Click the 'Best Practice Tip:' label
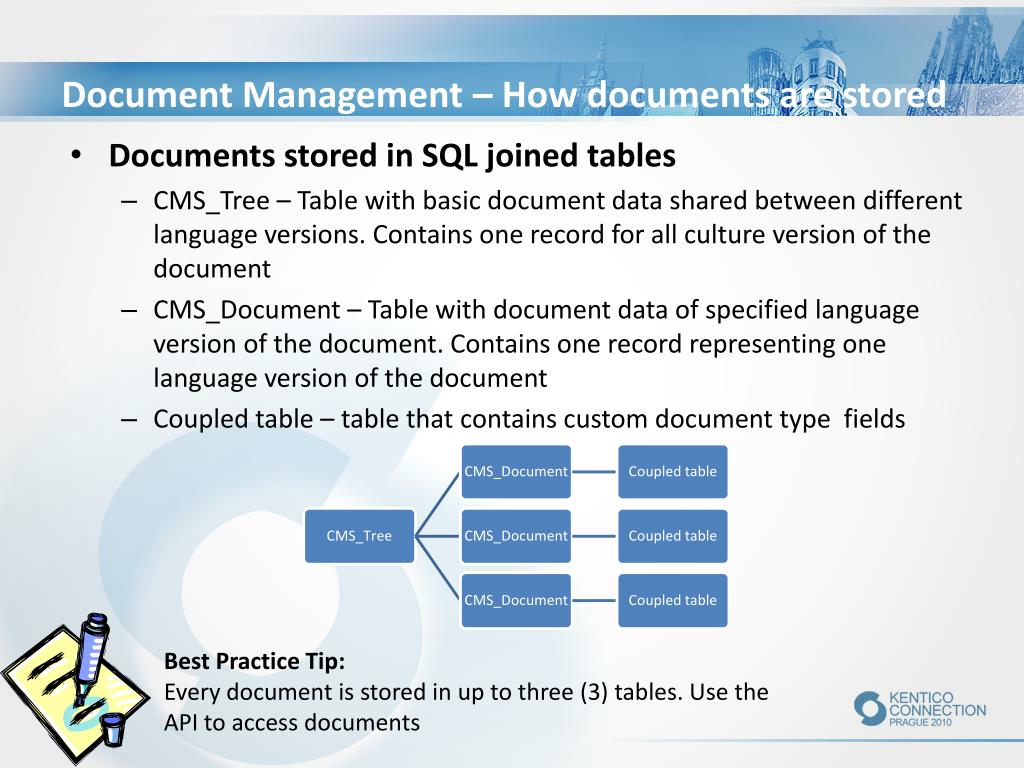Screen dimensions: 1024x768 point(255,661)
